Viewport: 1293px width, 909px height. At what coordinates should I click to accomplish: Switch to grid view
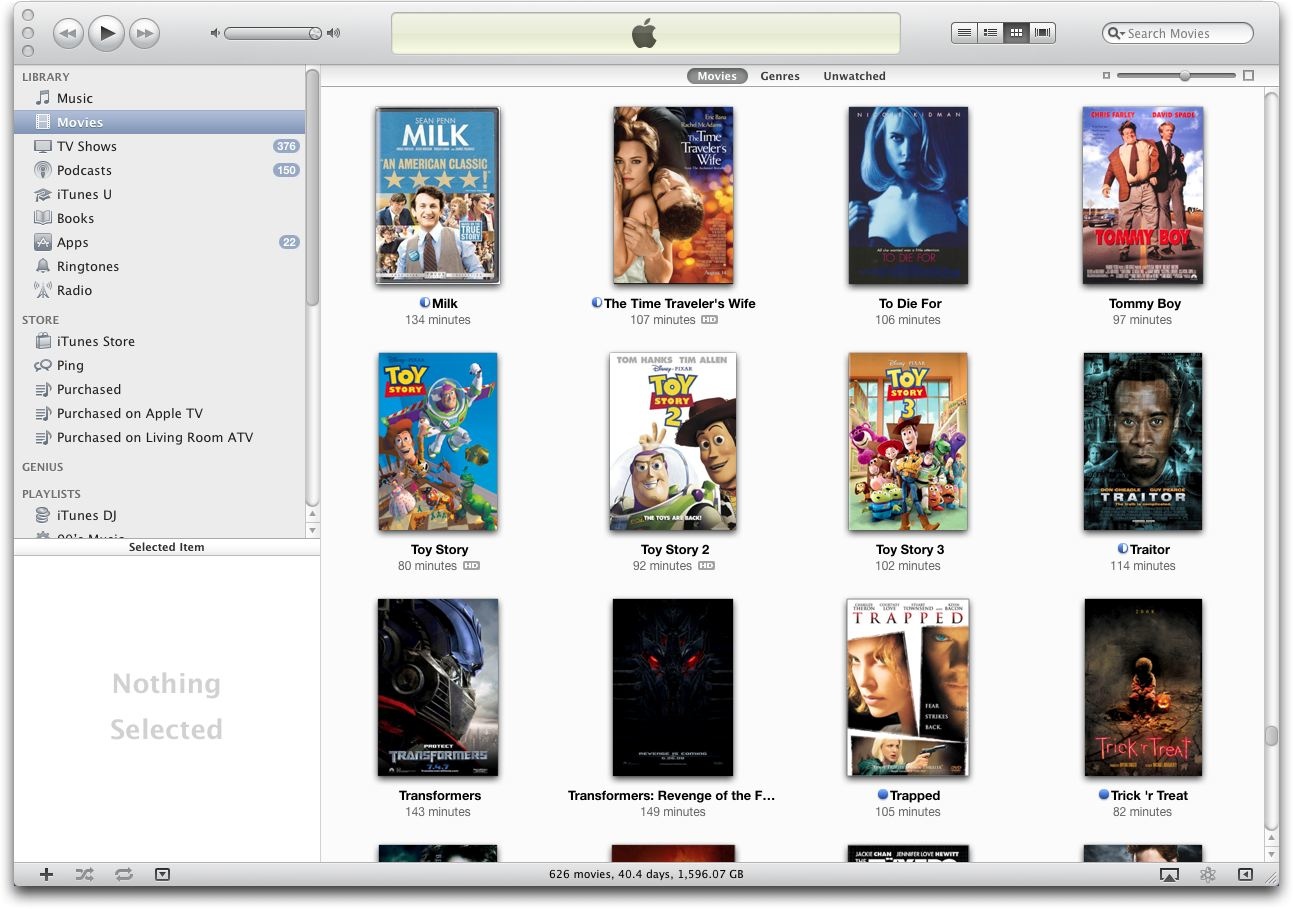1016,33
